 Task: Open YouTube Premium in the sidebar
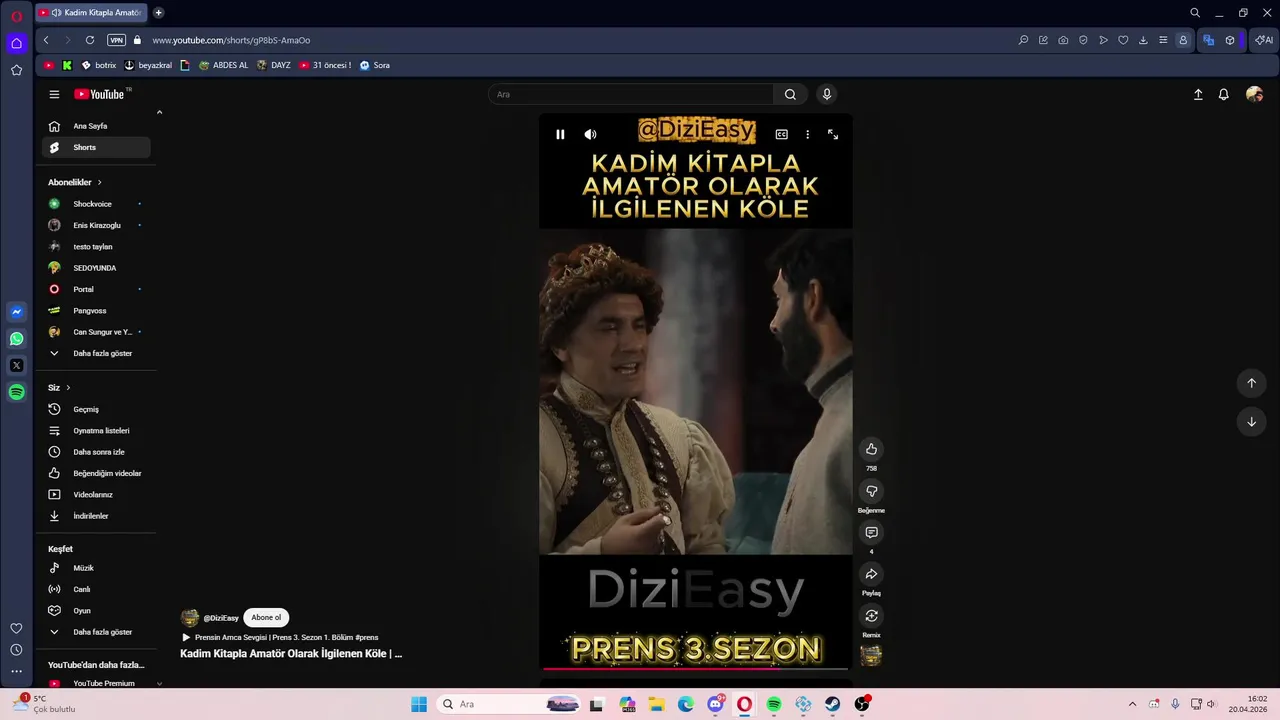[96, 683]
